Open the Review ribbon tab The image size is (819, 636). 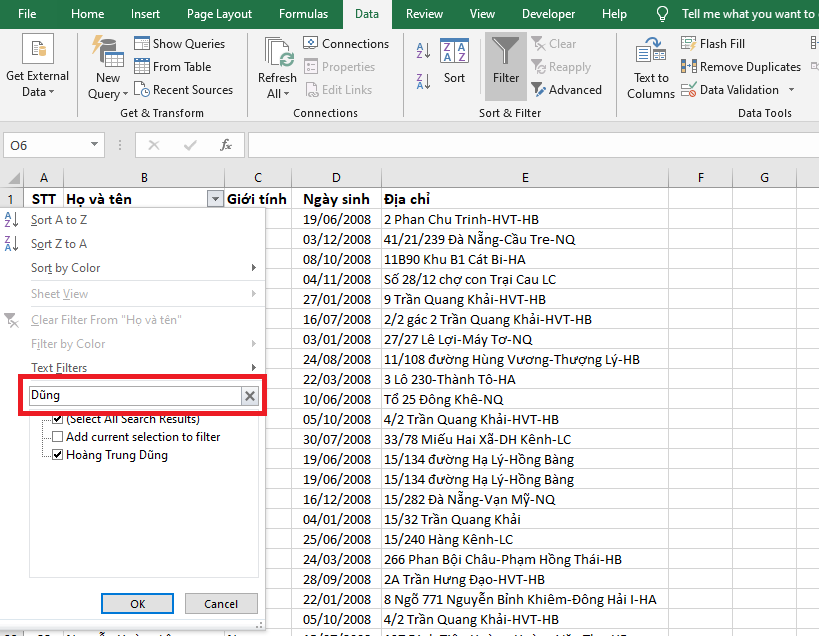[x=424, y=14]
